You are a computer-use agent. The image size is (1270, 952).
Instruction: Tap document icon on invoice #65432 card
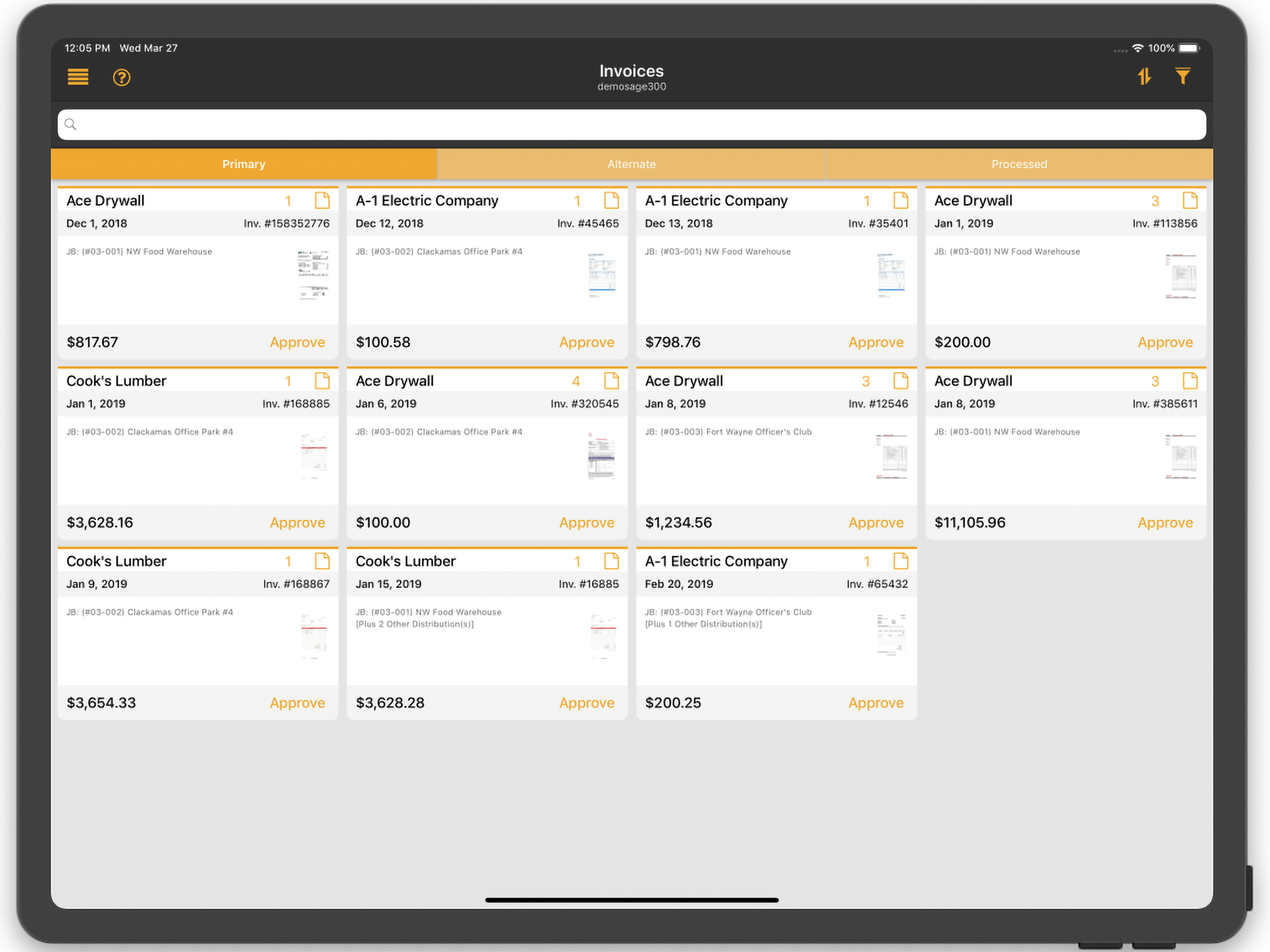901,561
